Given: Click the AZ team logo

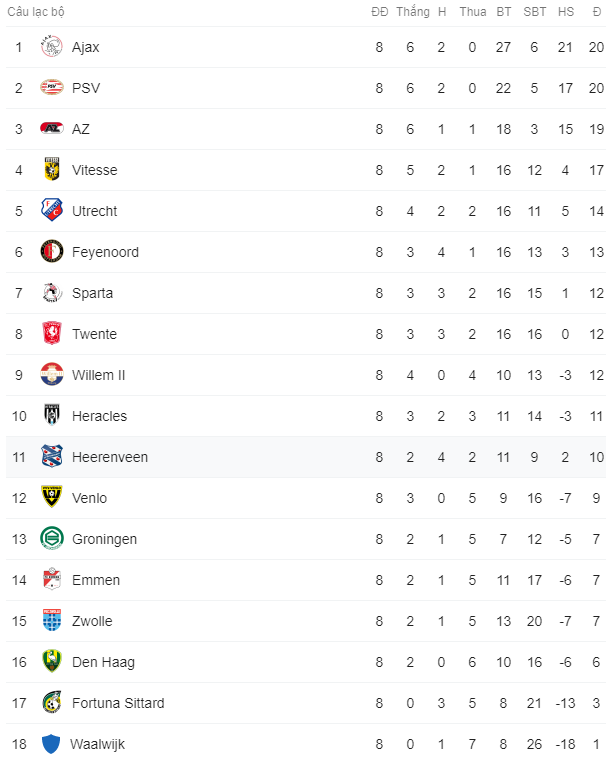Looking at the screenshot, I should [x=51, y=129].
